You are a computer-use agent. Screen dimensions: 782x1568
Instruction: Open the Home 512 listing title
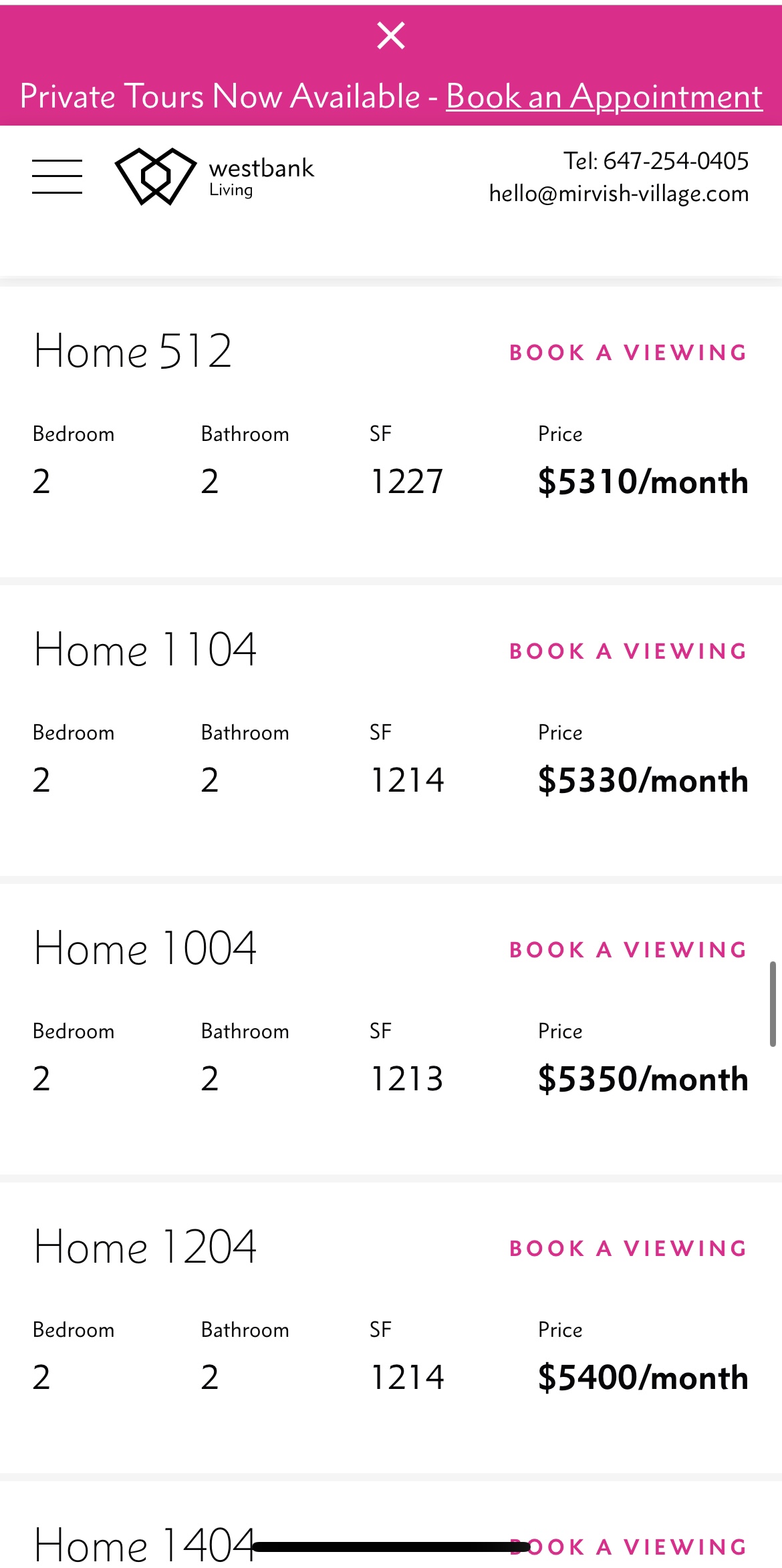[133, 351]
